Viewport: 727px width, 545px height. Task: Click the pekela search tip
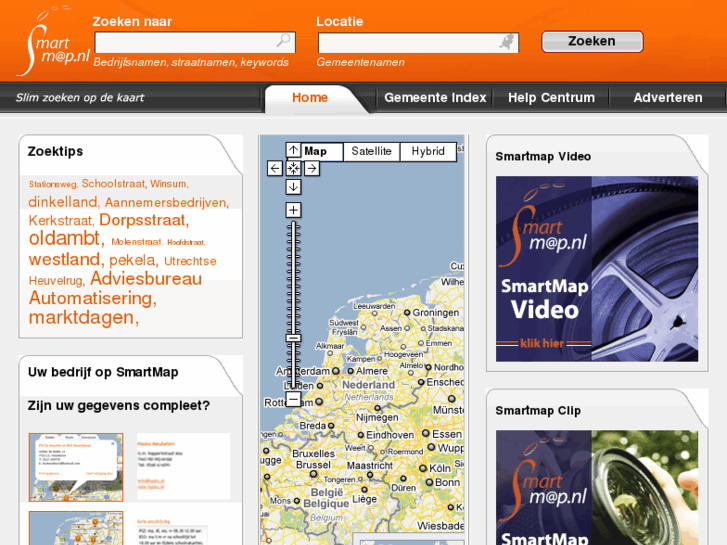tap(134, 261)
